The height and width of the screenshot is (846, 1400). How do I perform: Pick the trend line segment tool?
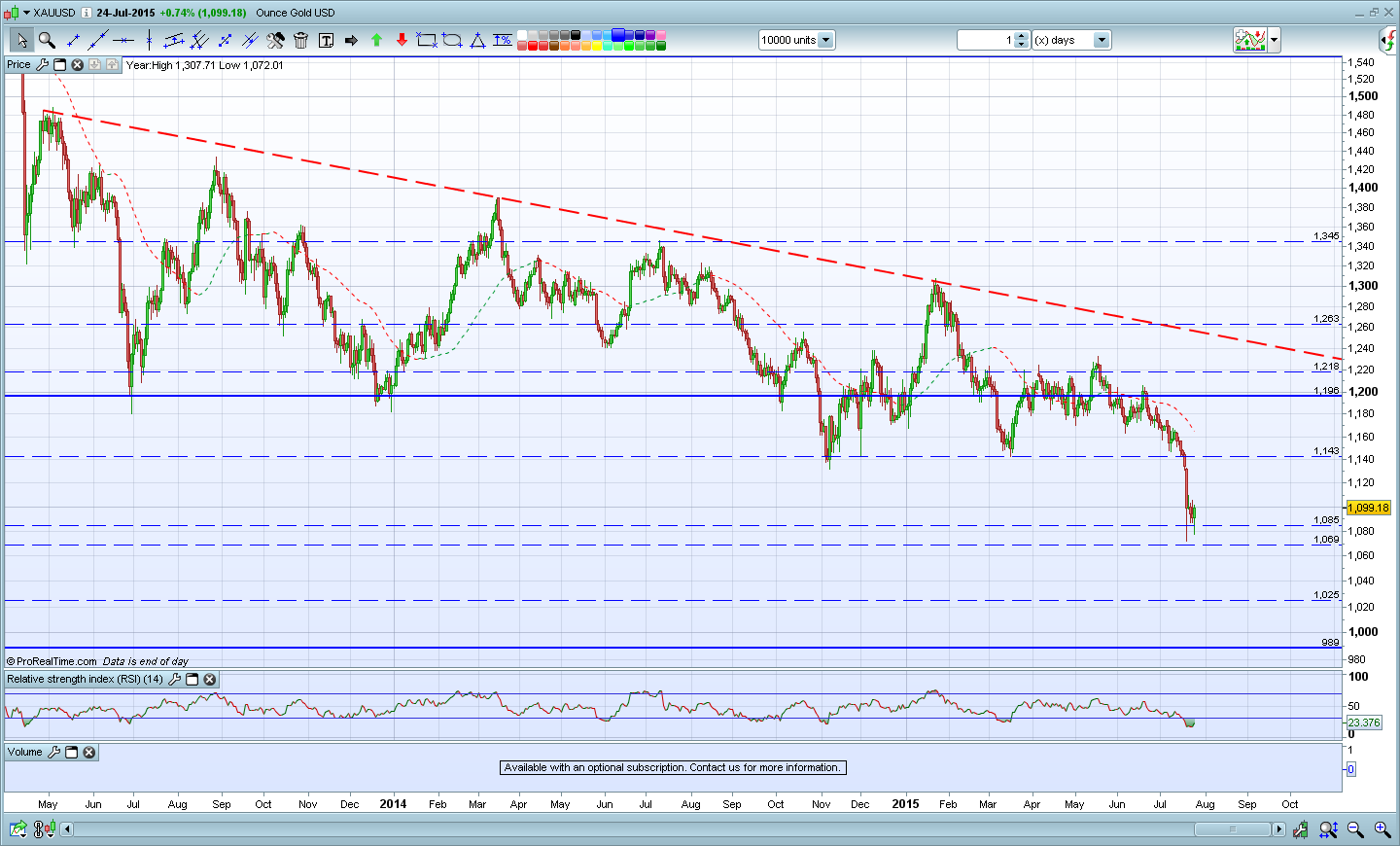pyautogui.click(x=73, y=40)
